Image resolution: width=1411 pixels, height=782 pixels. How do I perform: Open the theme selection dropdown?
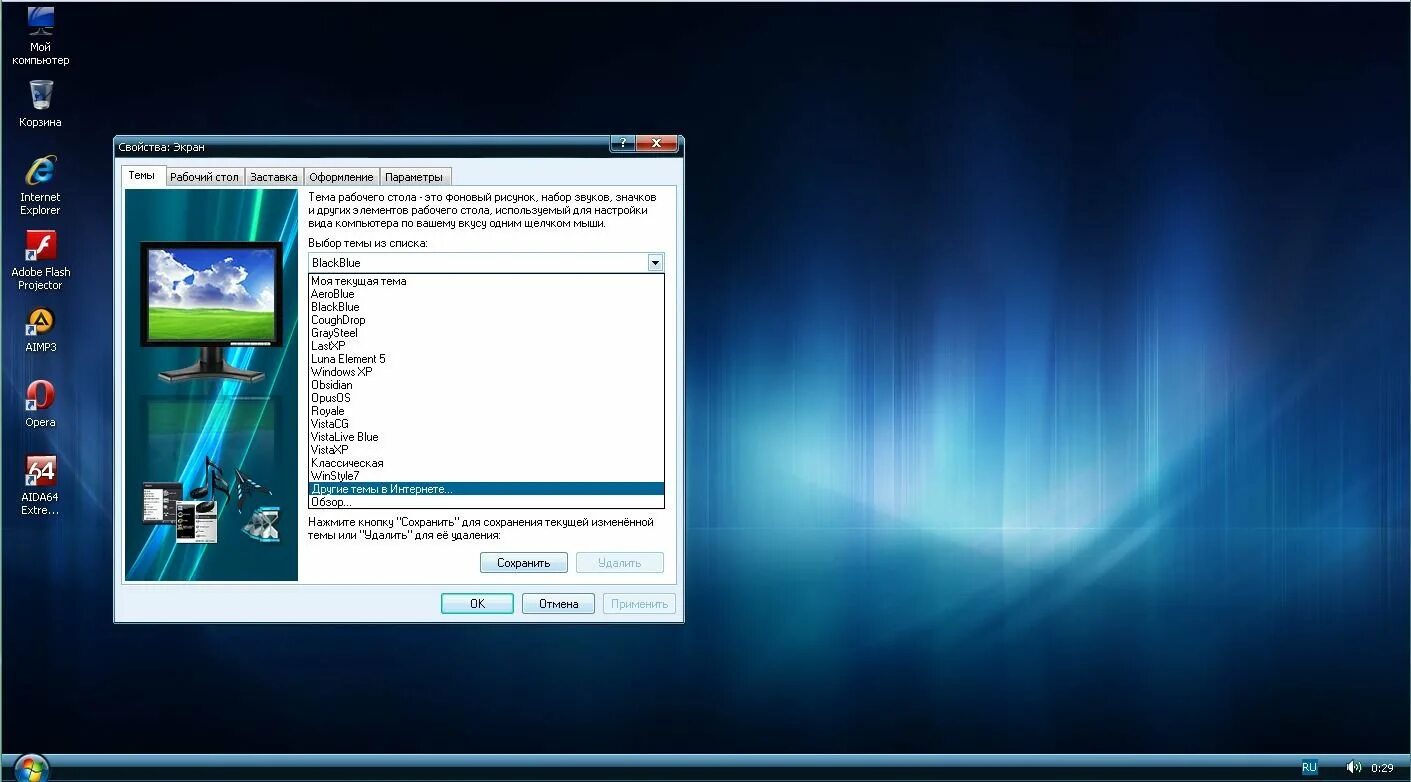pyautogui.click(x=655, y=262)
